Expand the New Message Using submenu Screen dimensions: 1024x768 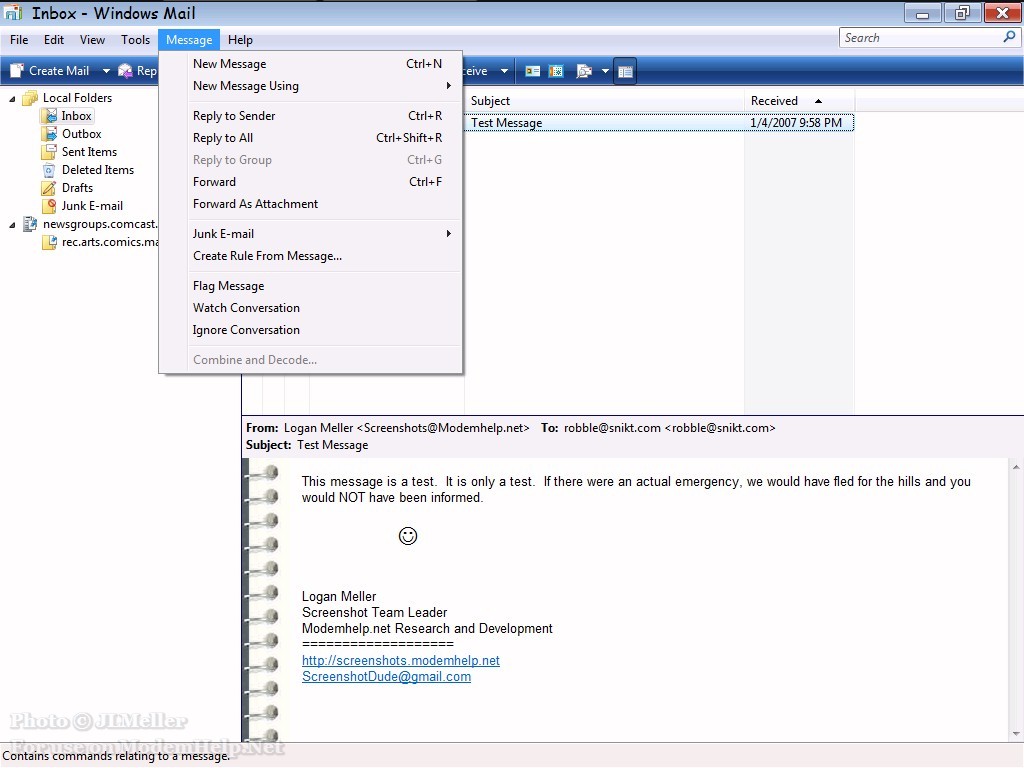click(449, 86)
